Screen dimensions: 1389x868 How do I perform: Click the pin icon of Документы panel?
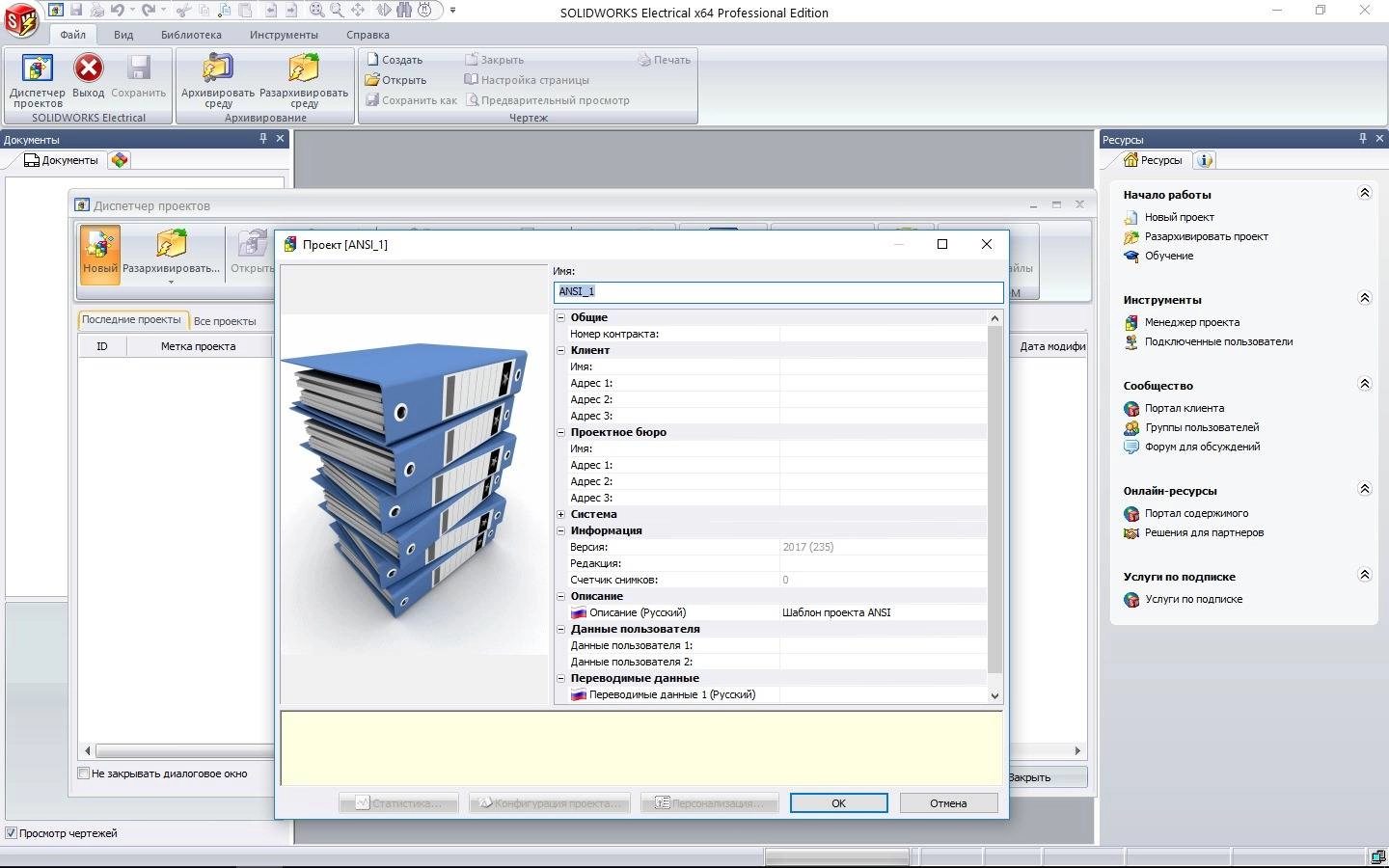click(263, 139)
